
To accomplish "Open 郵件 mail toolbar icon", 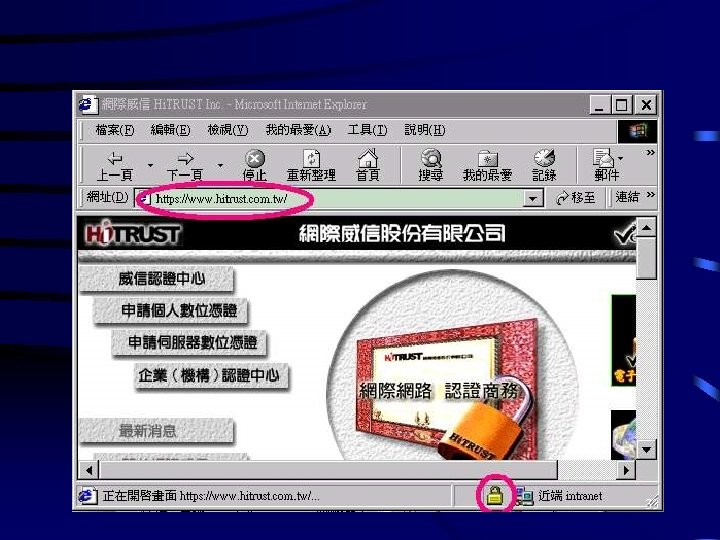I will (606, 165).
